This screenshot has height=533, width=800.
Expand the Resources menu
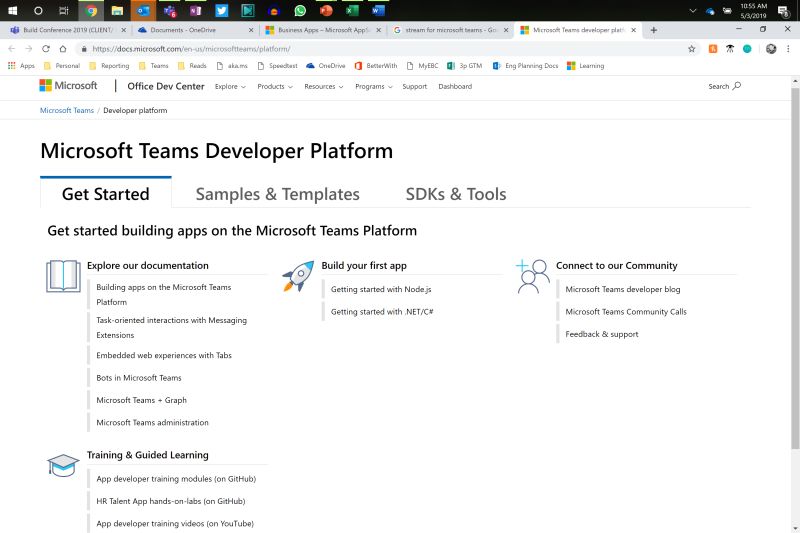click(323, 87)
